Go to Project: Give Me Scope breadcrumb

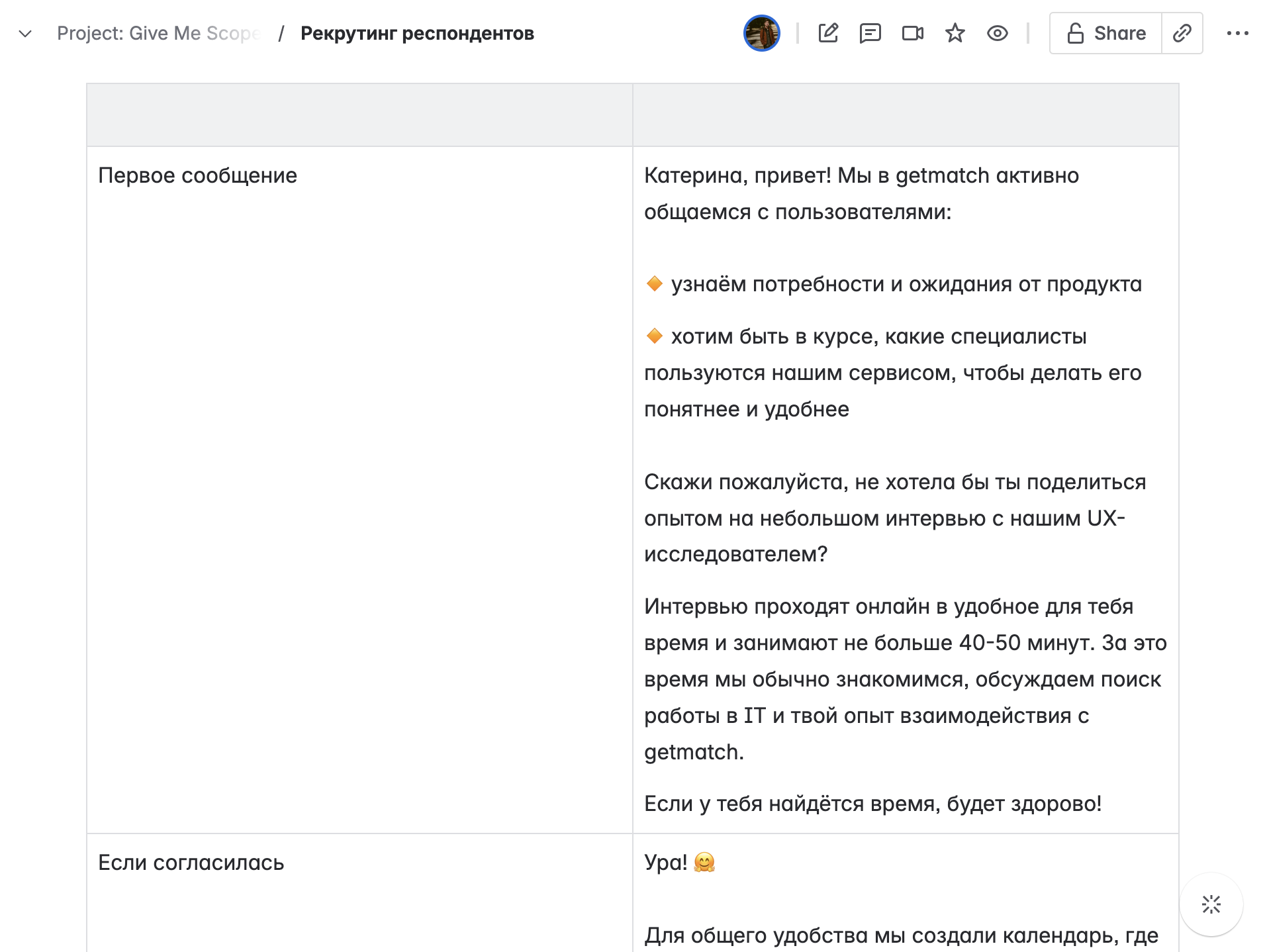pyautogui.click(x=159, y=33)
